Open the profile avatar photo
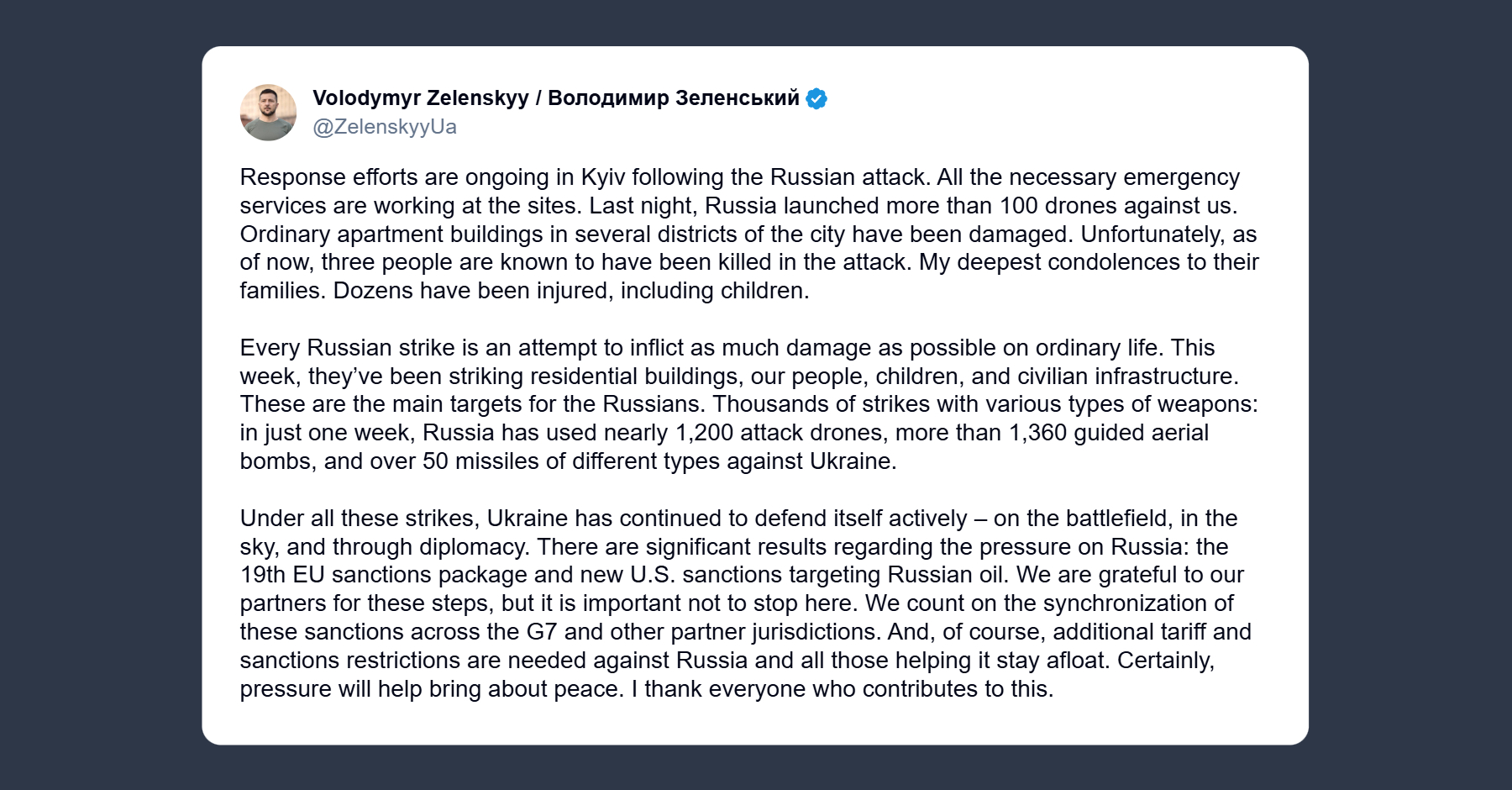 pyautogui.click(x=268, y=113)
